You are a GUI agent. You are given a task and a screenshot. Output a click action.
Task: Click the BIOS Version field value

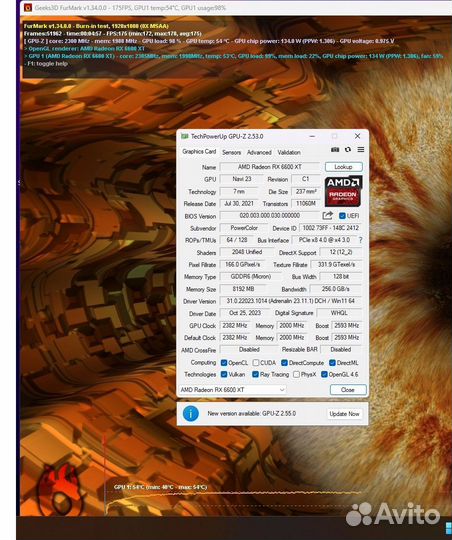pos(270,216)
